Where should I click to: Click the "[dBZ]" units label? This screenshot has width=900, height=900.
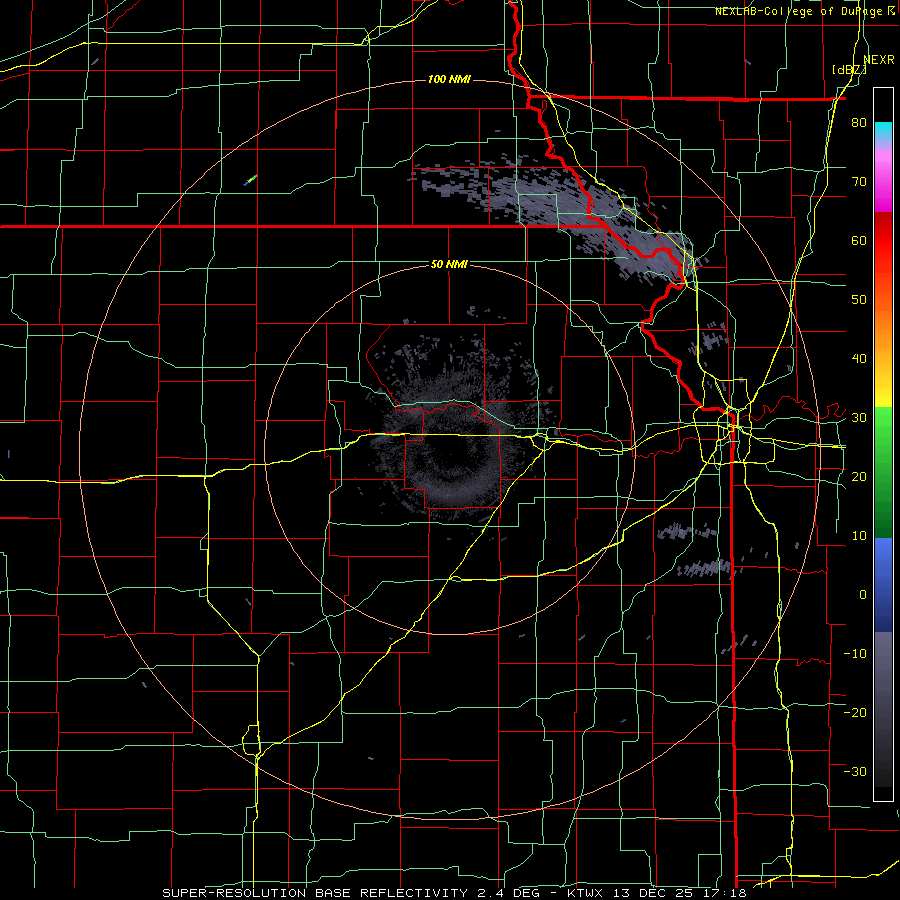coord(849,70)
